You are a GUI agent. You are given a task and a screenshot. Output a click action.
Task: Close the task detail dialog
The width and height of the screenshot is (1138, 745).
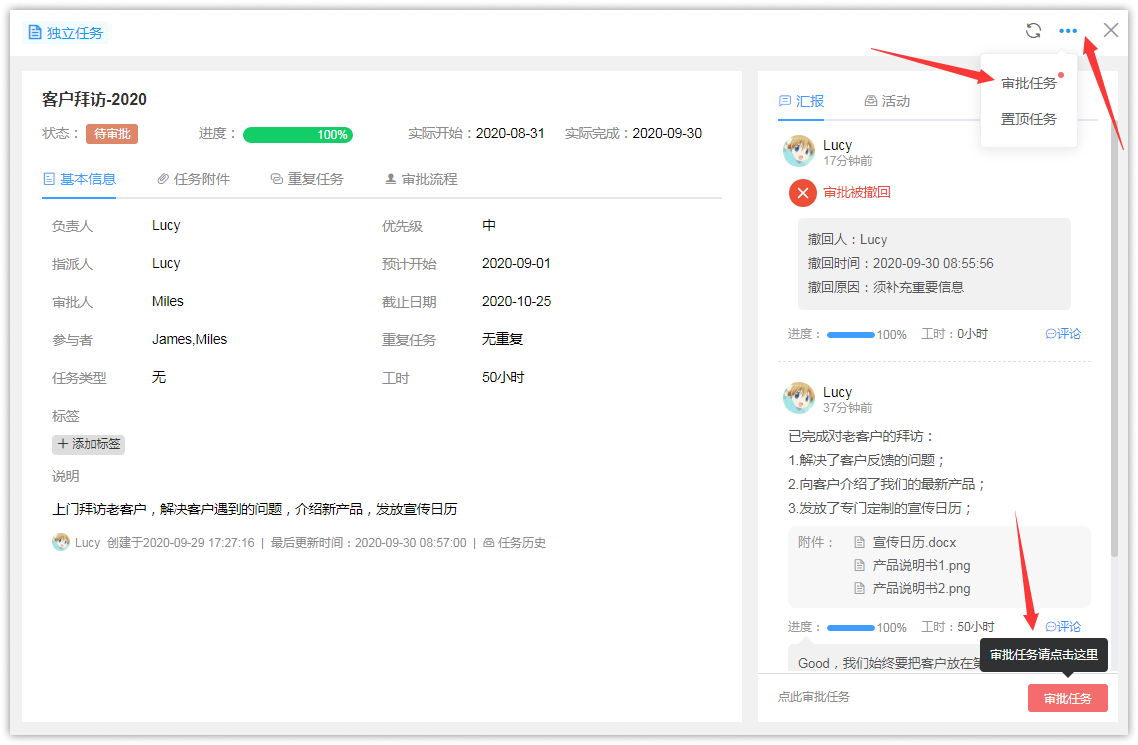click(1111, 30)
